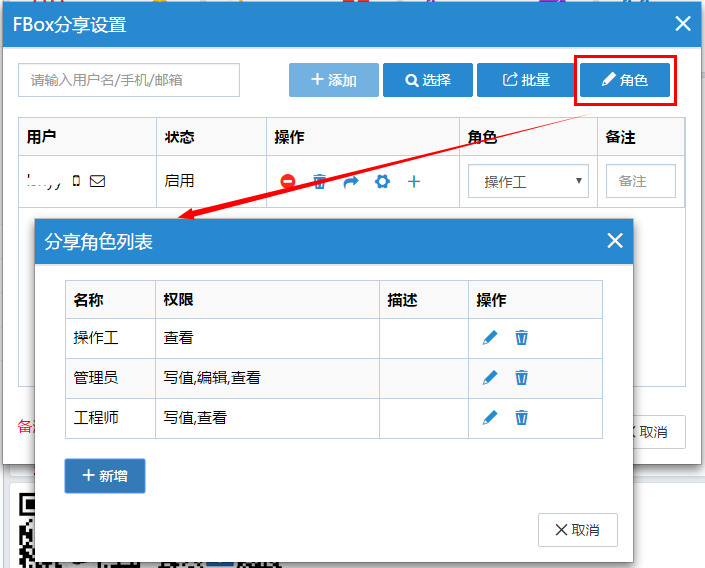Click the share arrow icon in user row
Viewport: 705px width, 568px height.
pyautogui.click(x=350, y=182)
